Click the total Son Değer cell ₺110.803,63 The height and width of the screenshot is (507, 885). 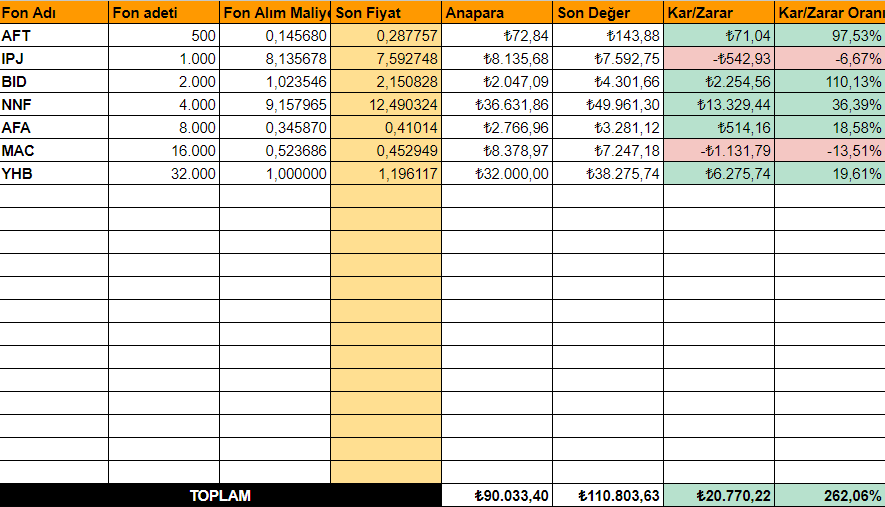point(608,496)
